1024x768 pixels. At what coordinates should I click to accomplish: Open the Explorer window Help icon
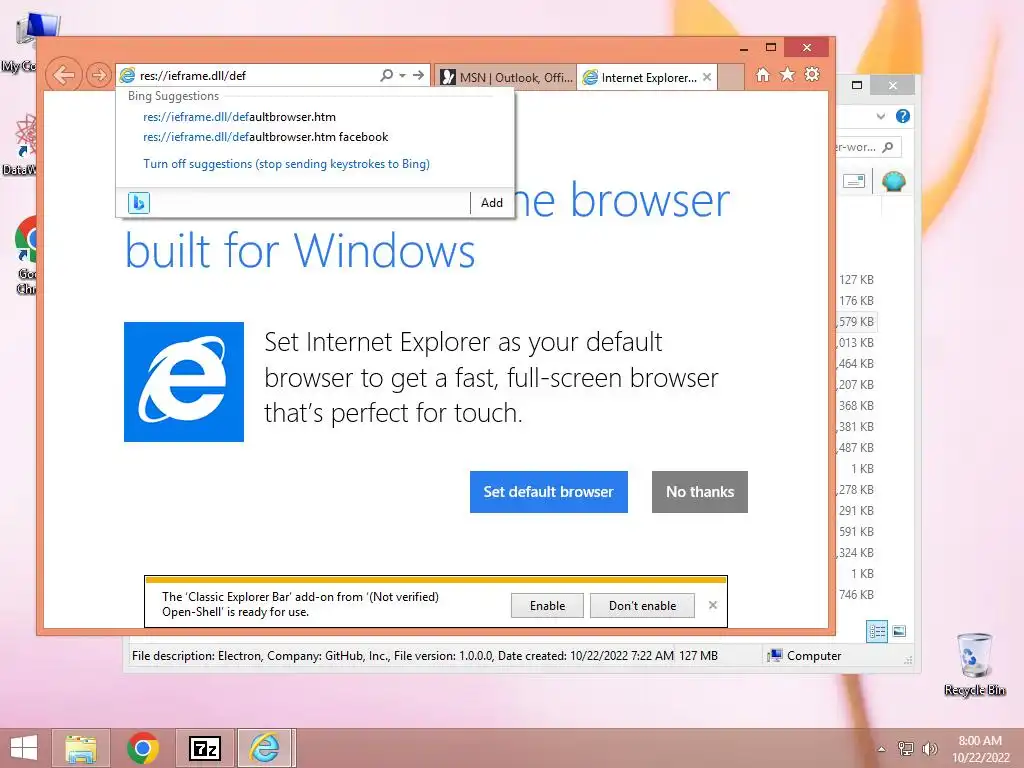pyautogui.click(x=903, y=116)
